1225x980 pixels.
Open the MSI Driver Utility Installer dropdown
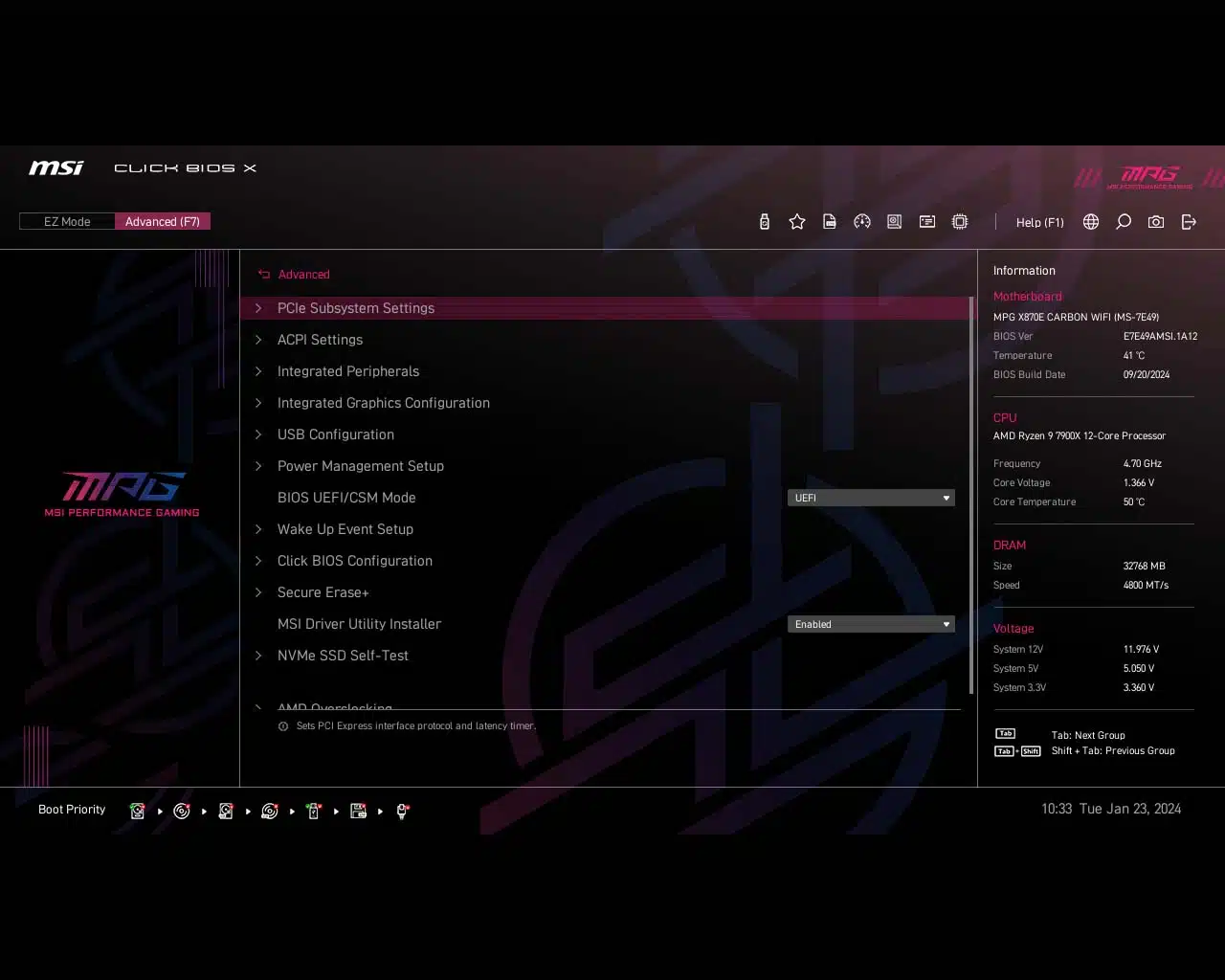coord(871,624)
